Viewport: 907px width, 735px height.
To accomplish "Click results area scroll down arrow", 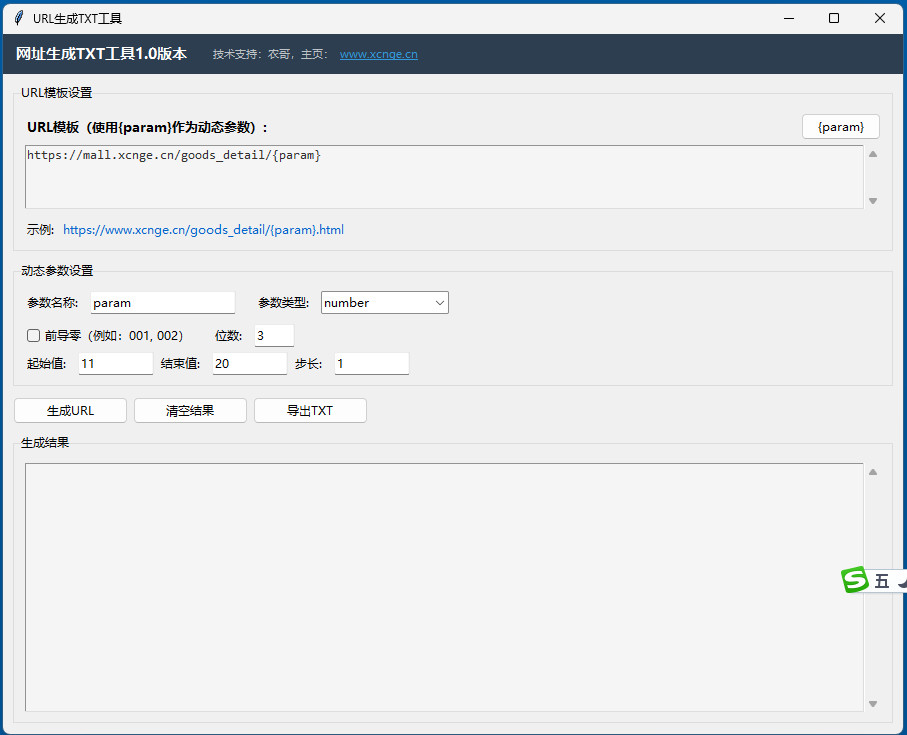I will [x=873, y=703].
